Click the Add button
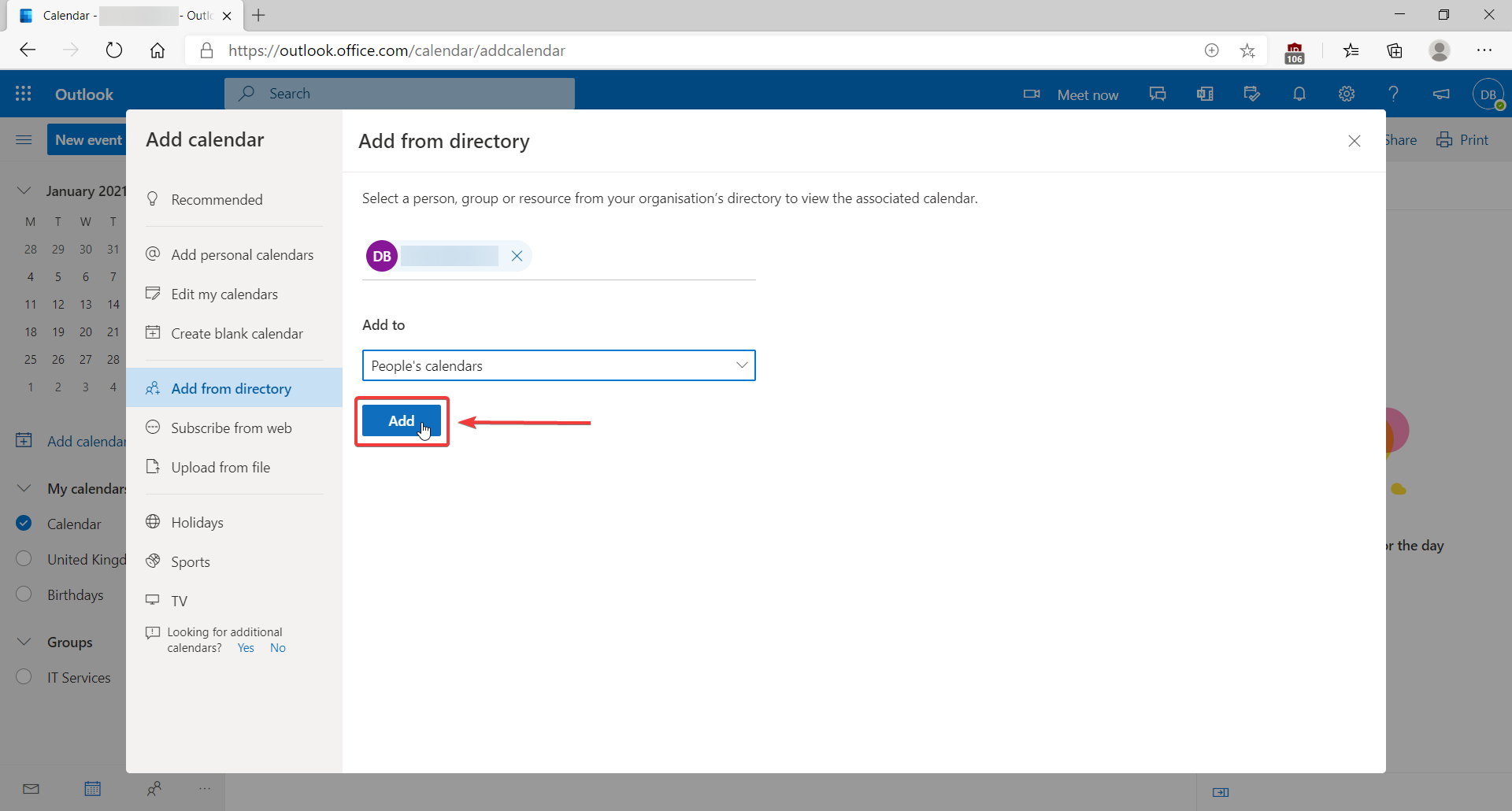Image resolution: width=1512 pixels, height=811 pixels. pyautogui.click(x=402, y=421)
